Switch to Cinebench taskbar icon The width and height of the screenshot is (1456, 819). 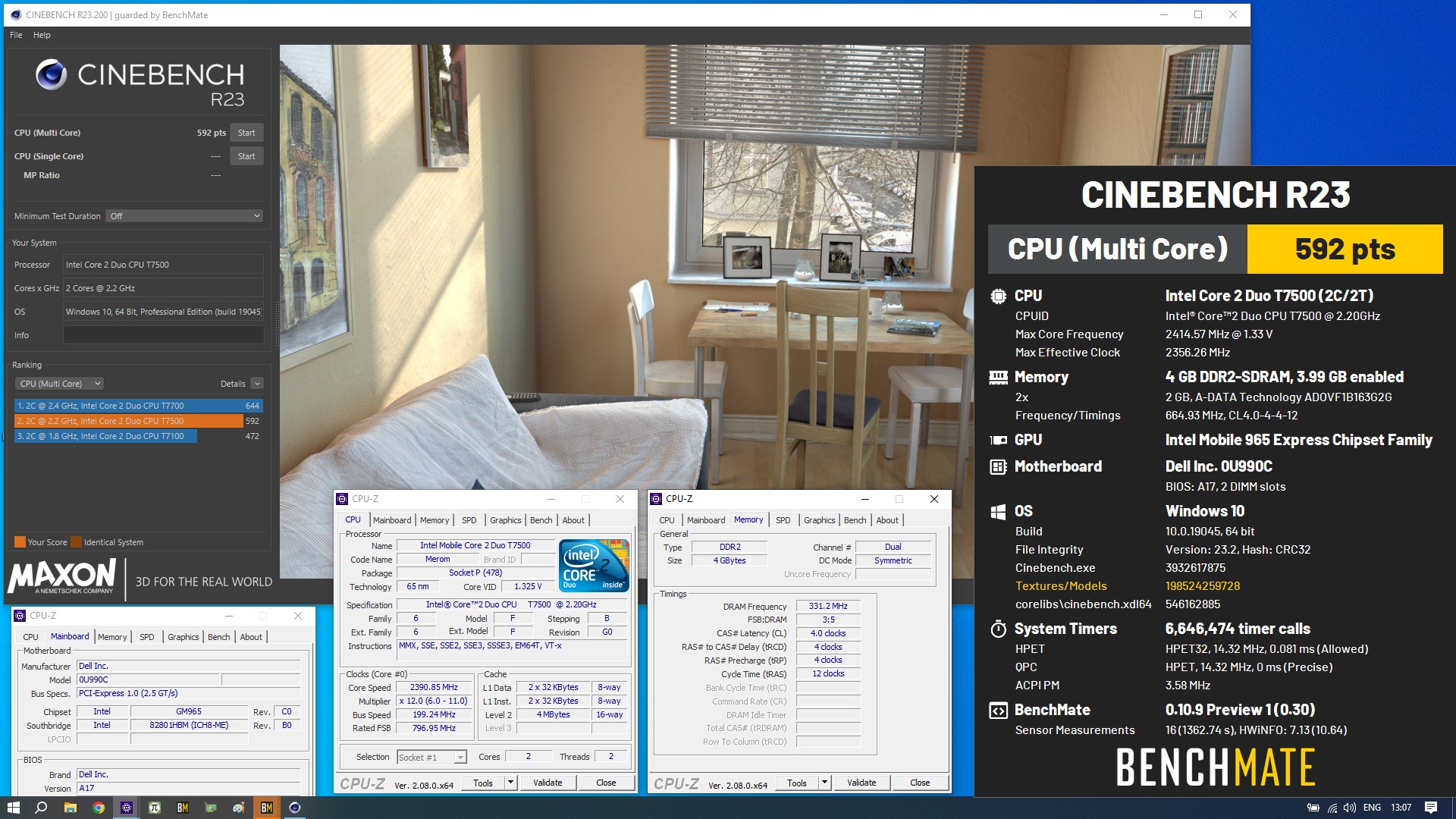coord(295,808)
